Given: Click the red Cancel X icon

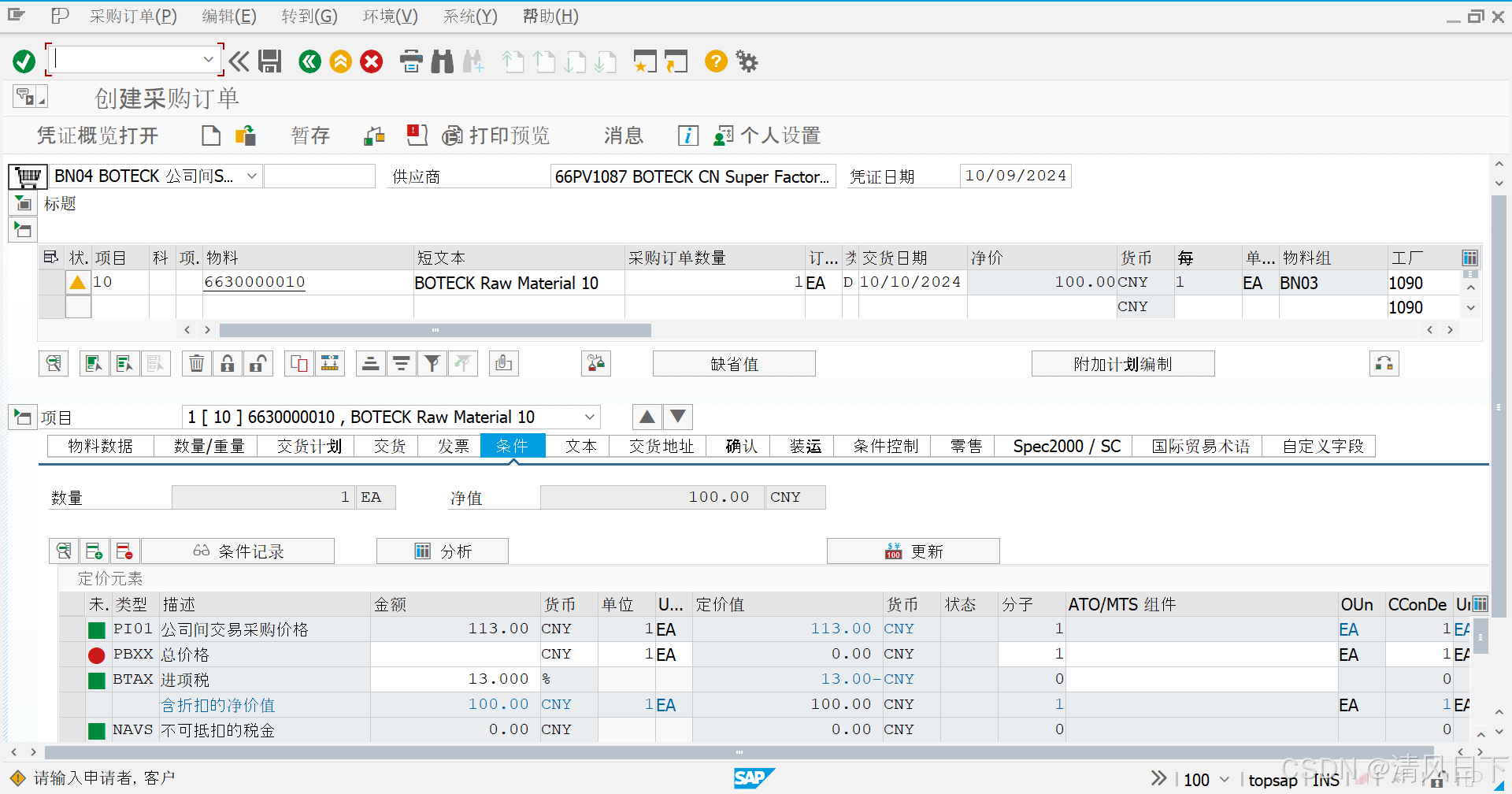Looking at the screenshot, I should 372,61.
